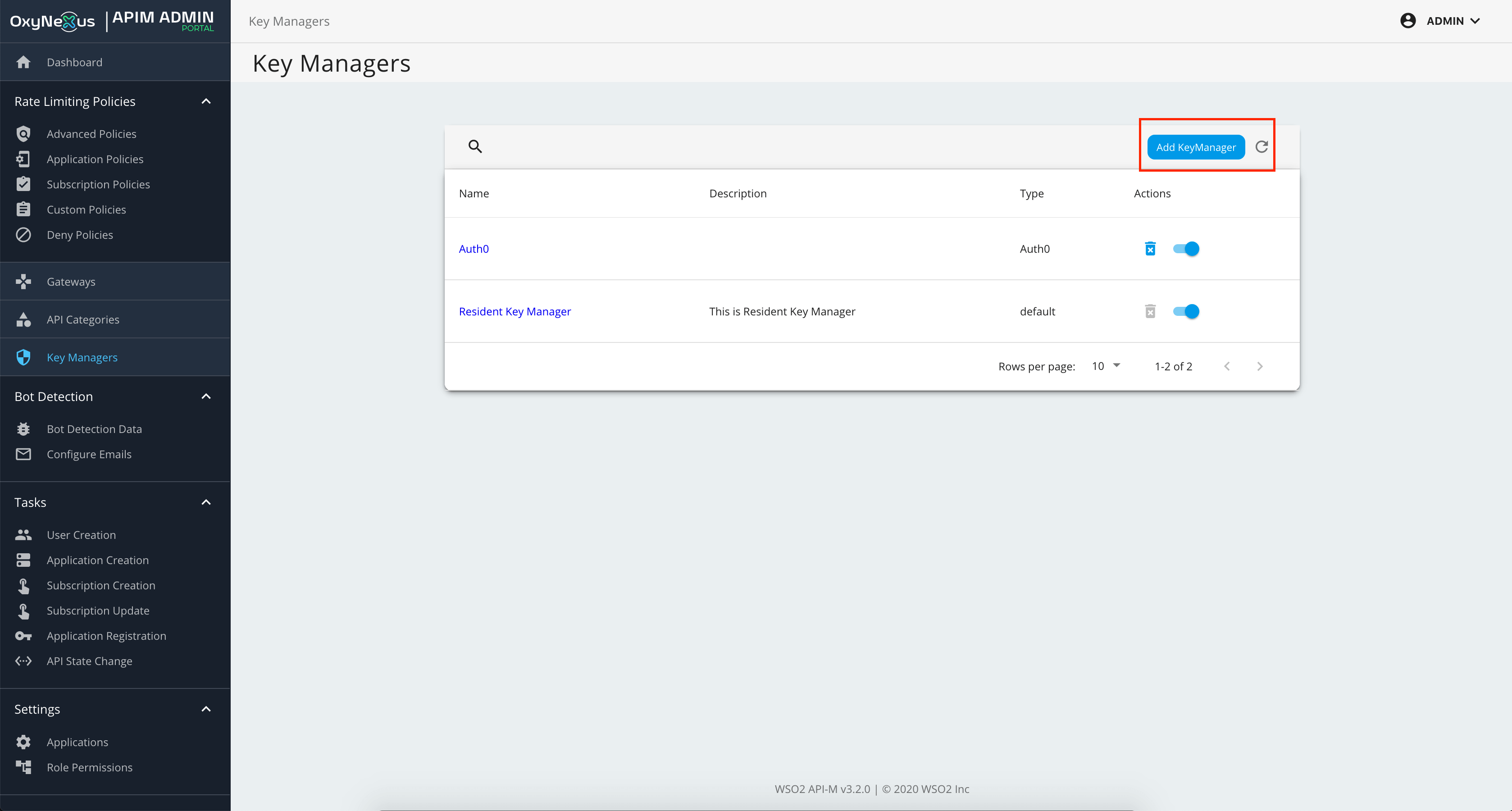Select Key Managers menu item
1512x811 pixels.
[115, 357]
